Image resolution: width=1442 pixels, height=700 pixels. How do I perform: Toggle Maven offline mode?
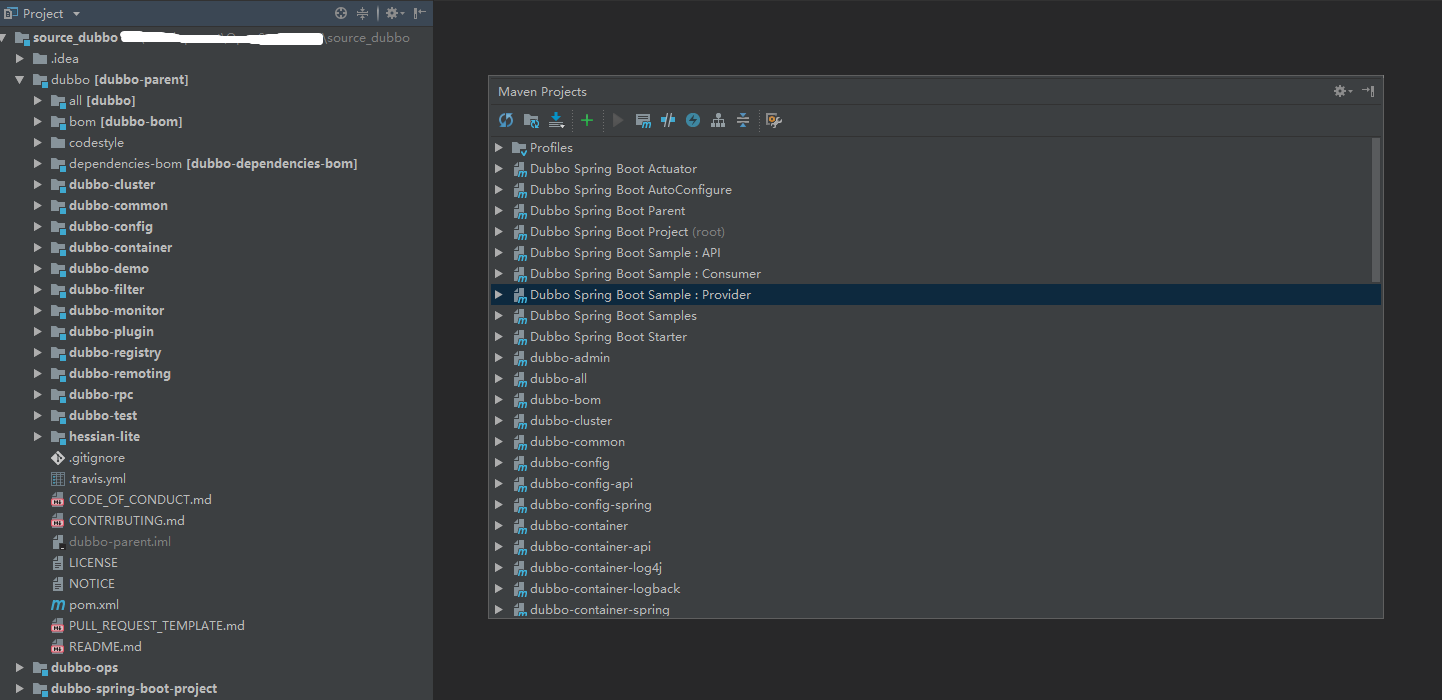tap(668, 120)
